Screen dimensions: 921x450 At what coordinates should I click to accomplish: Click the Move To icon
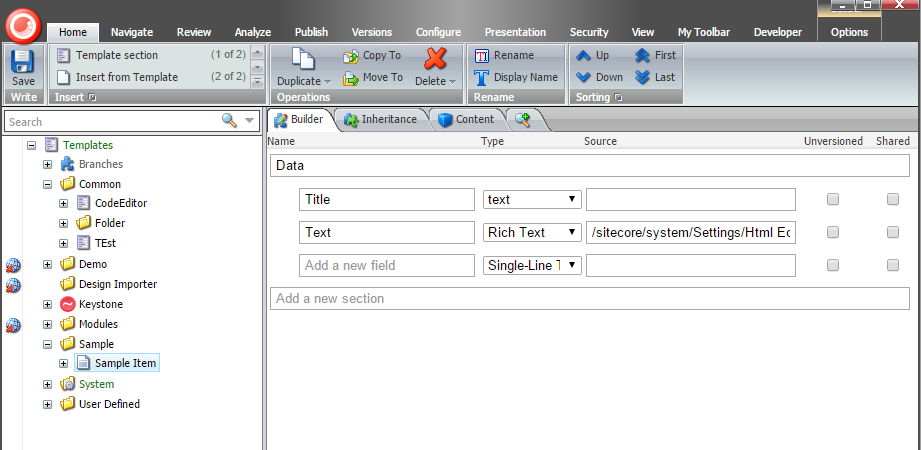(351, 78)
